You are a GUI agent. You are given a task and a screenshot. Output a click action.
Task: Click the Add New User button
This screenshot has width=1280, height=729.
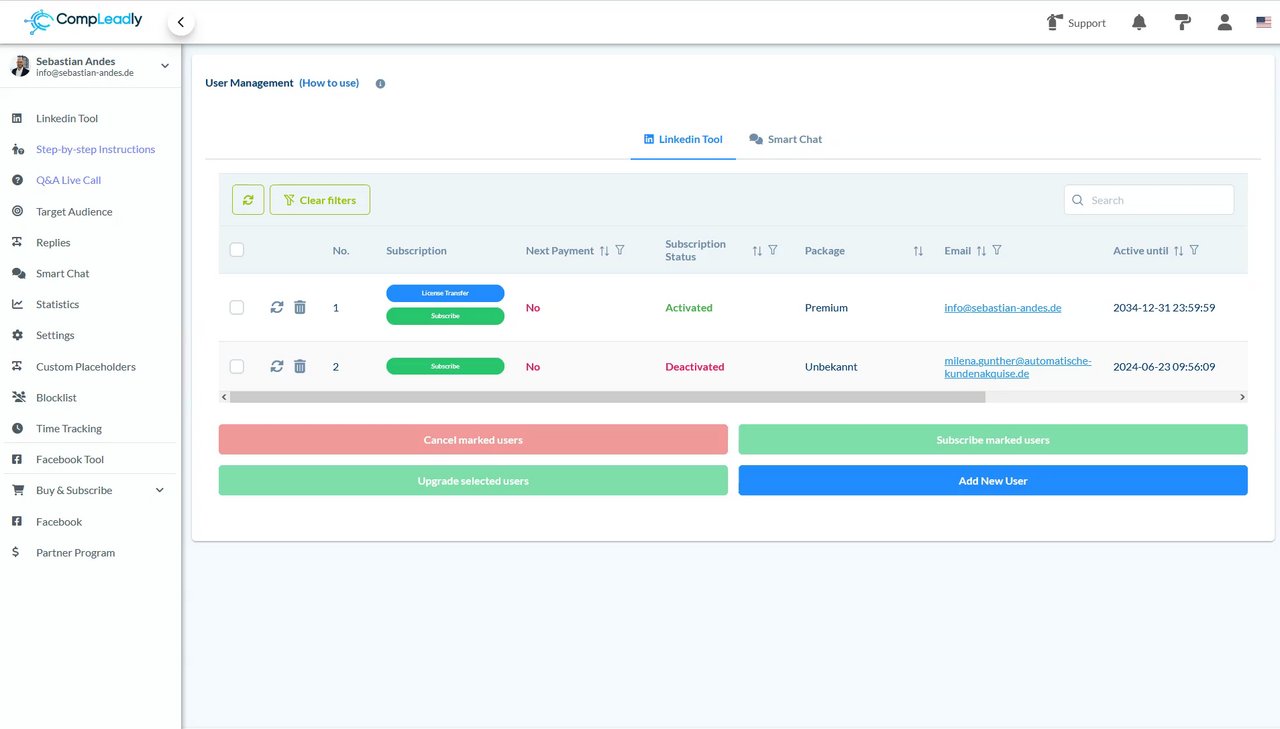(x=993, y=480)
